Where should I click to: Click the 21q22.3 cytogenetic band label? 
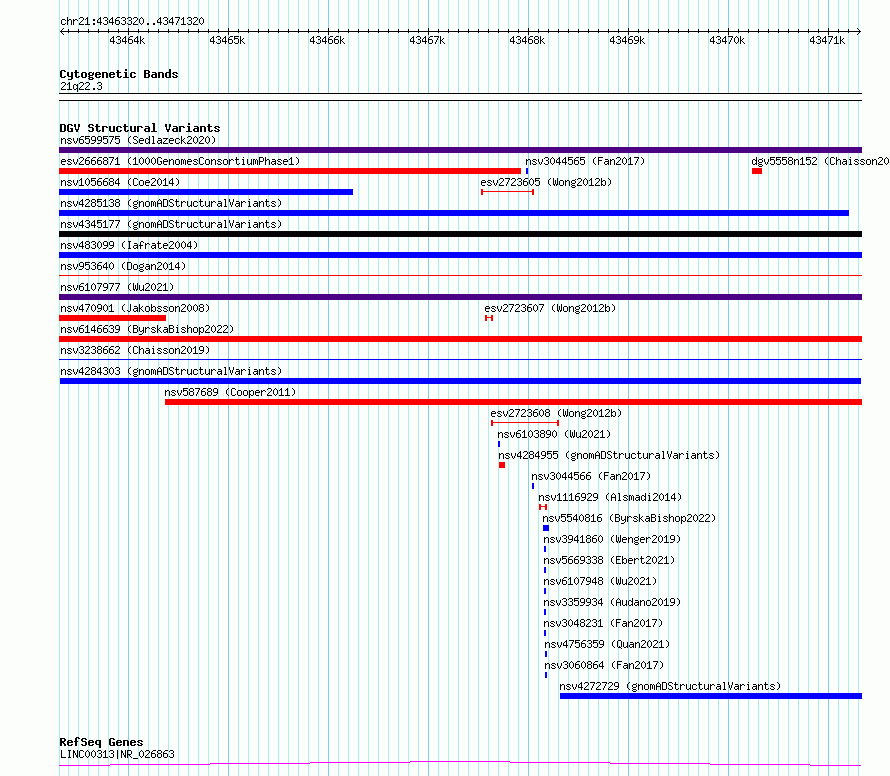pos(81,86)
